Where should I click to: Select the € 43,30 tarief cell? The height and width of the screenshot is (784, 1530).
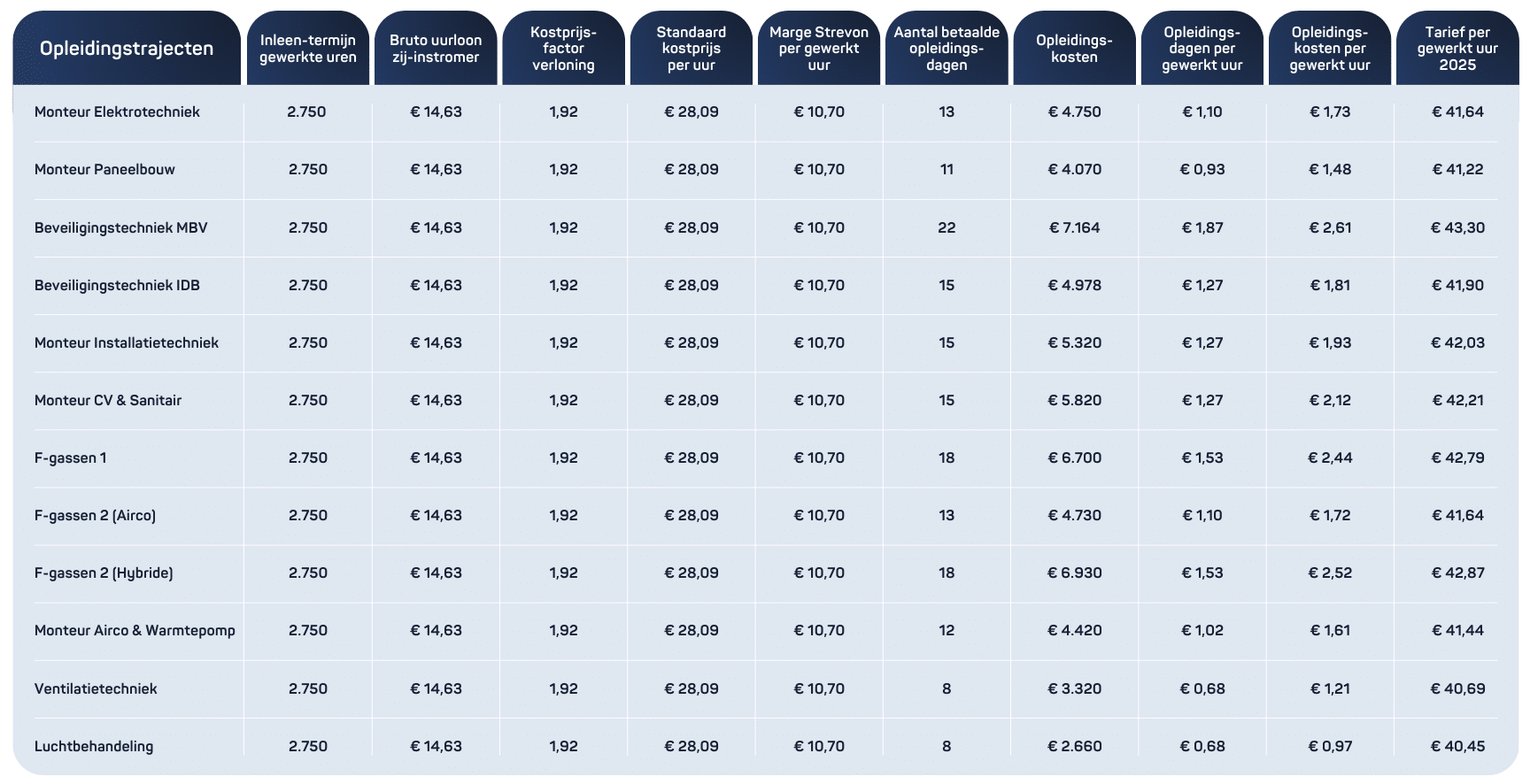(1457, 228)
